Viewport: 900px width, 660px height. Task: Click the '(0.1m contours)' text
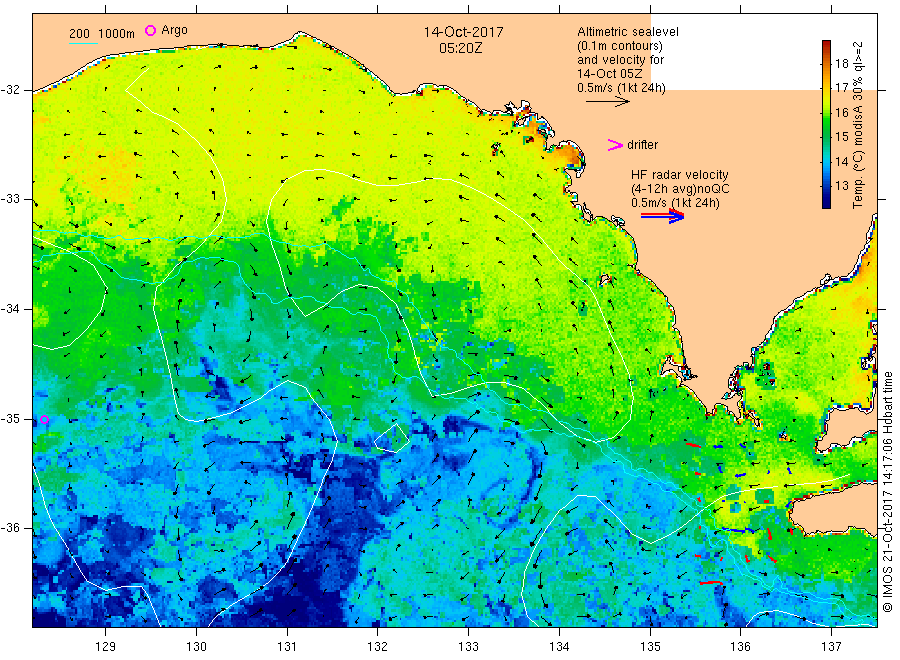(620, 46)
